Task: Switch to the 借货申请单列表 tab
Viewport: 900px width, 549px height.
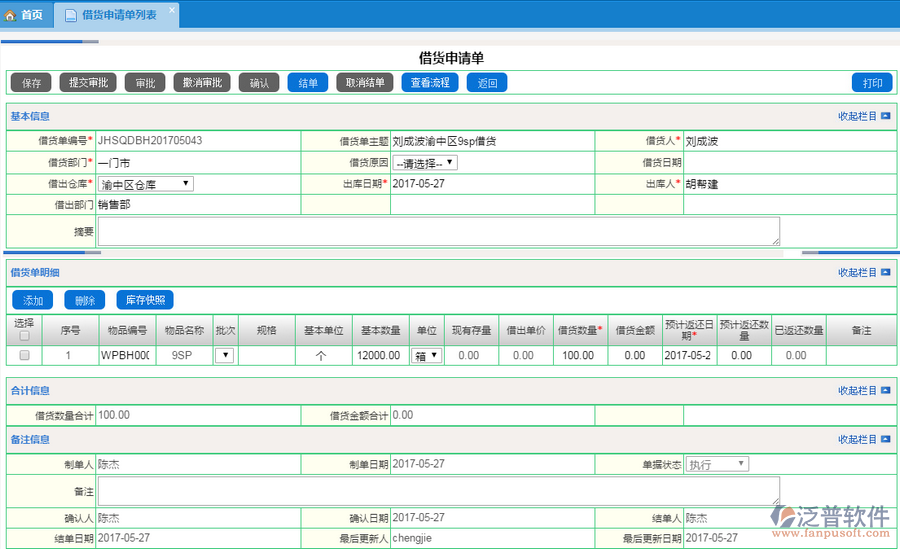Action: [x=118, y=15]
